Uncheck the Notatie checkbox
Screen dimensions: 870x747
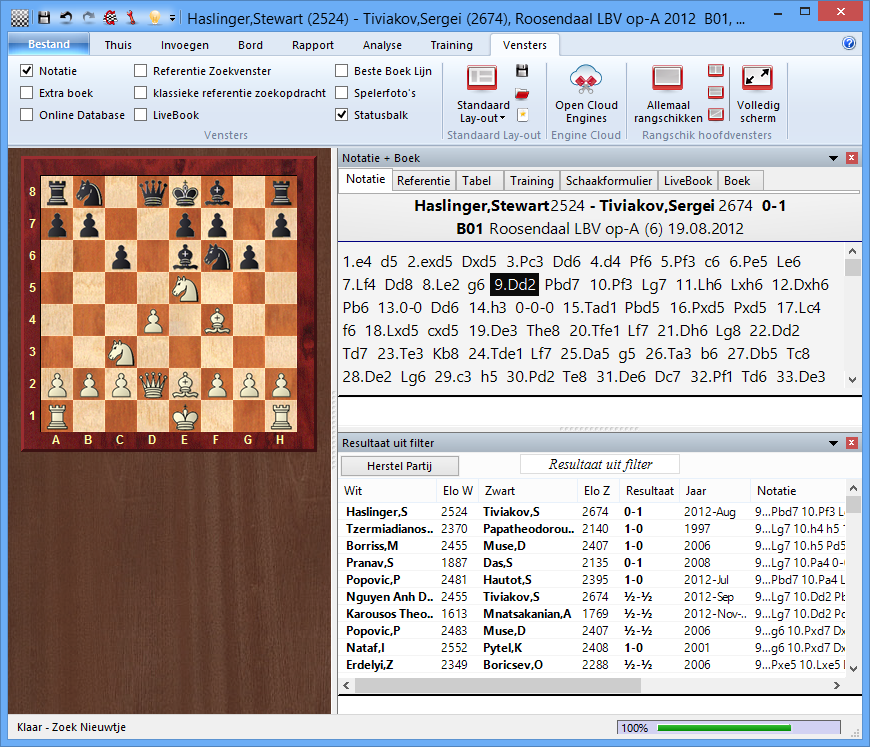click(x=27, y=71)
